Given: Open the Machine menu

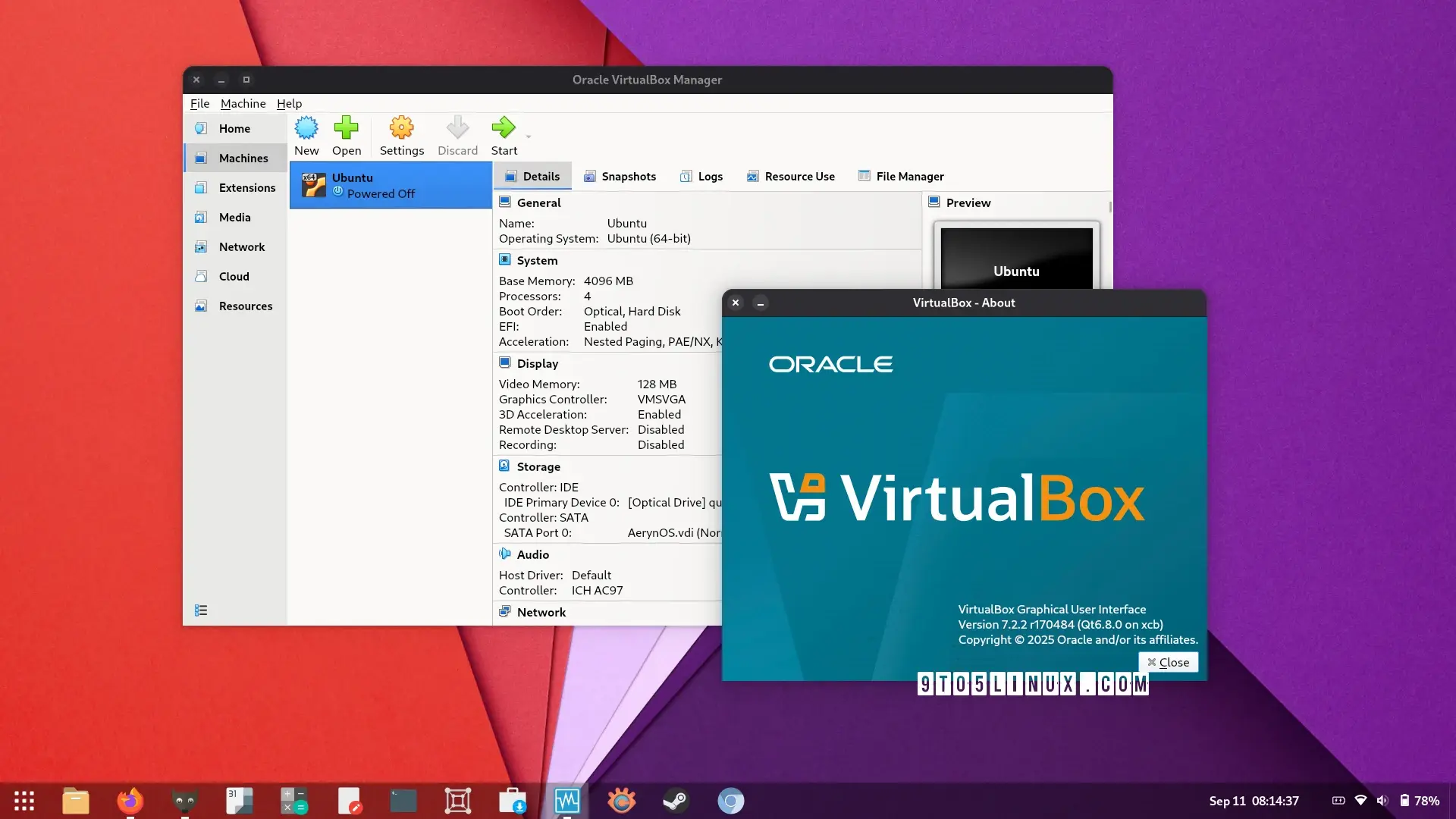Looking at the screenshot, I should pos(243,103).
